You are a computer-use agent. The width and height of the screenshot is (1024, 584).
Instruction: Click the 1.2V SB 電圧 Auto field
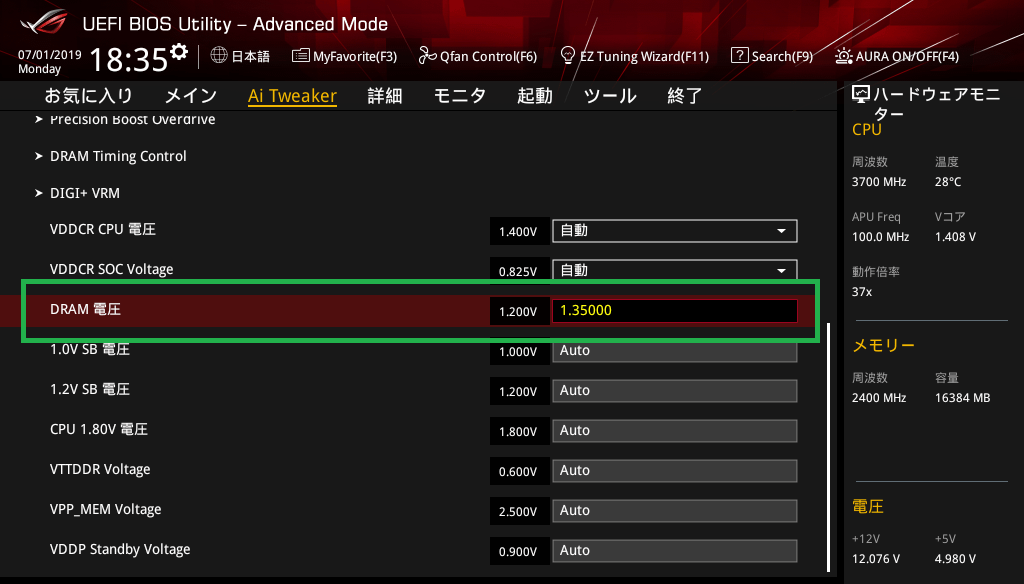[675, 391]
